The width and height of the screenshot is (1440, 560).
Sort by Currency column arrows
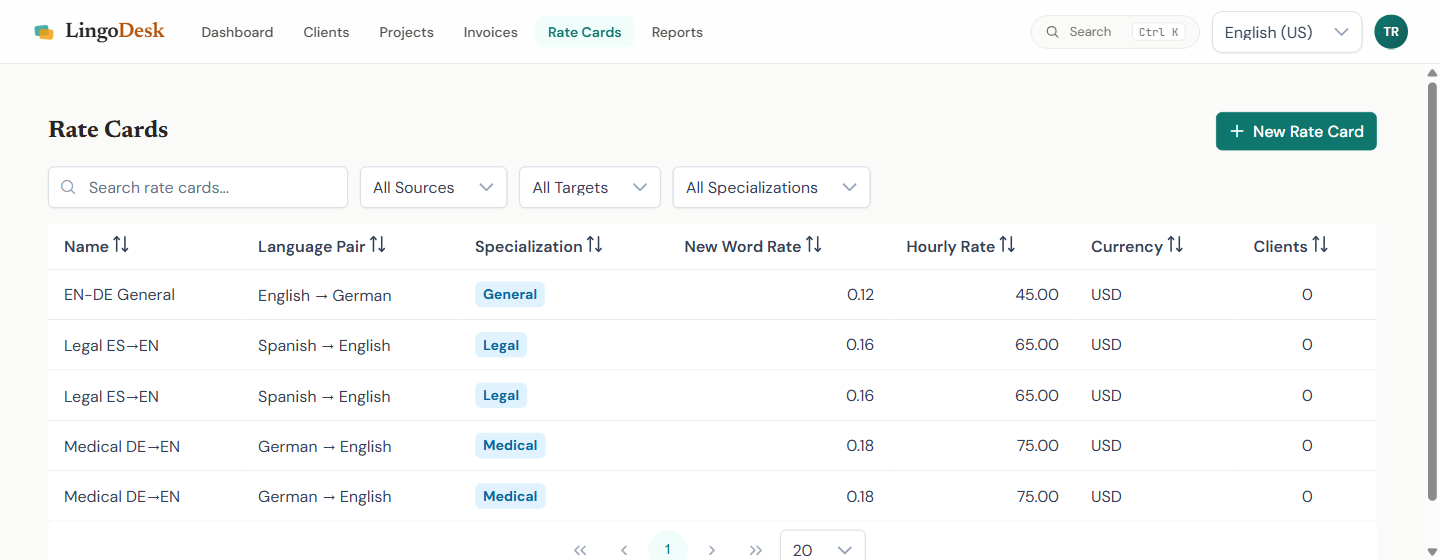pos(1175,245)
